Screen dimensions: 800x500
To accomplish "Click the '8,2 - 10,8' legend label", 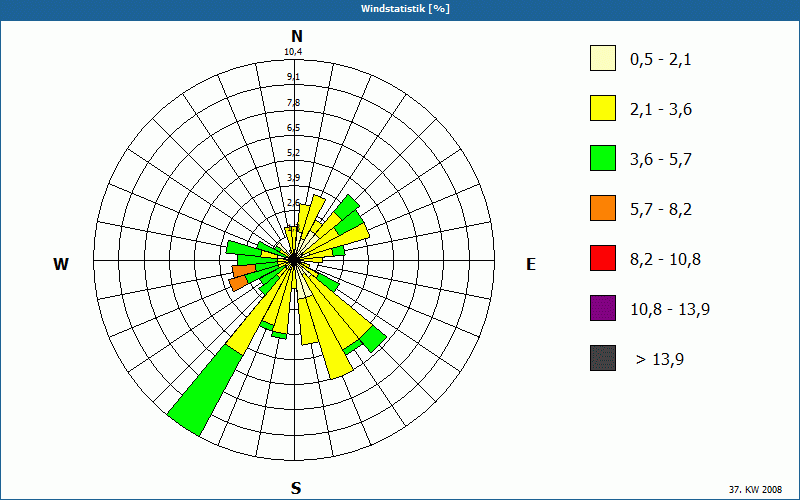I will click(665, 260).
